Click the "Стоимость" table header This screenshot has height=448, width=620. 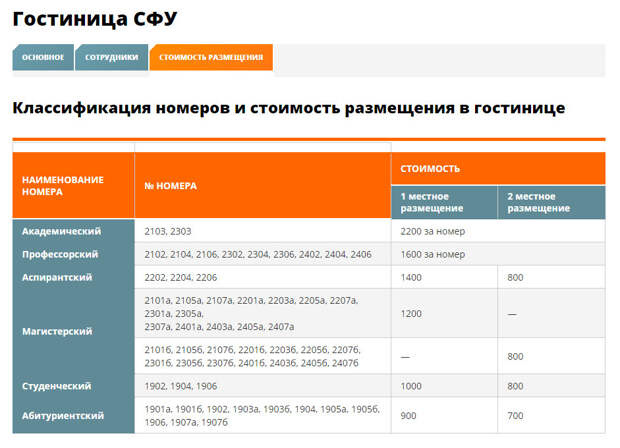tap(430, 169)
